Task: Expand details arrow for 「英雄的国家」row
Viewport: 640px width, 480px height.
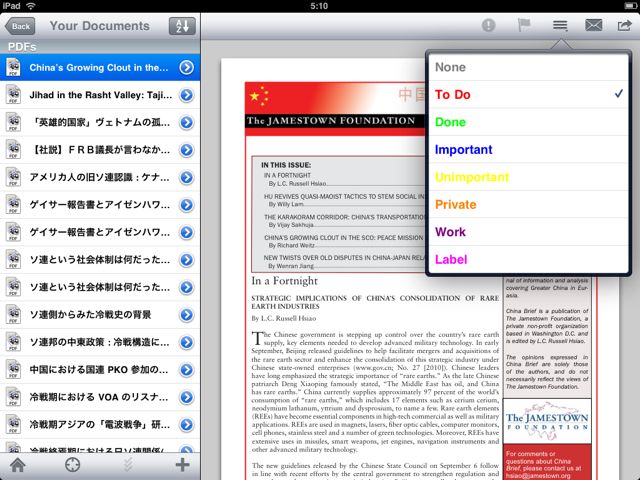Action: [187, 122]
